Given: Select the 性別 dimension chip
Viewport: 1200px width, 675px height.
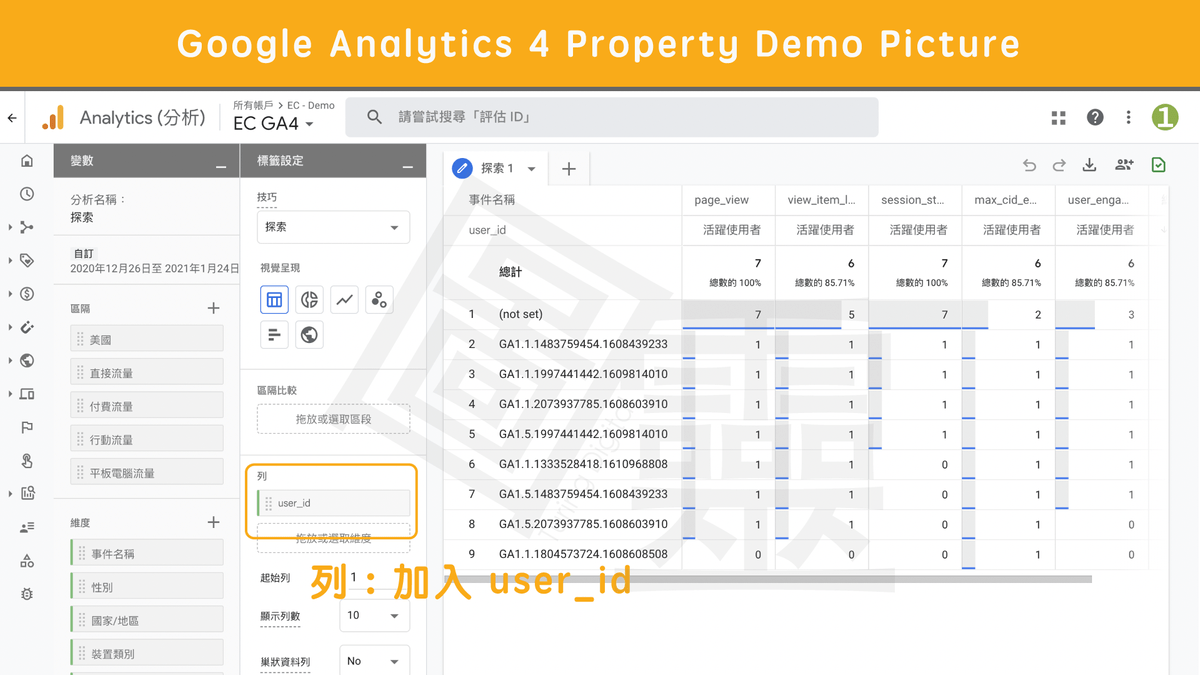Looking at the screenshot, I should (147, 587).
